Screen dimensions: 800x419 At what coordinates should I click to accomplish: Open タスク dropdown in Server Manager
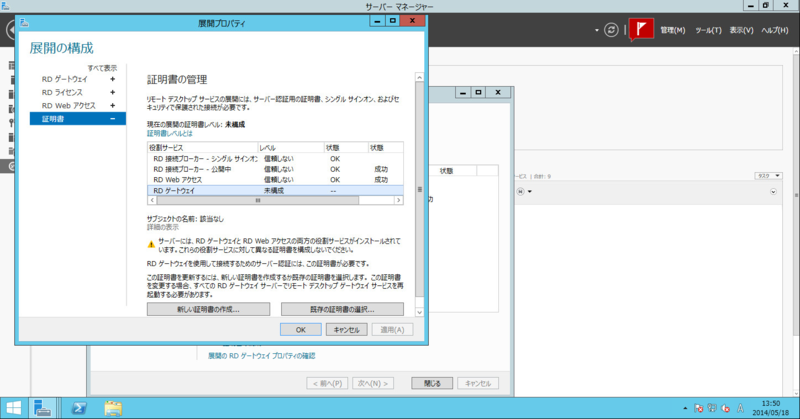point(768,176)
